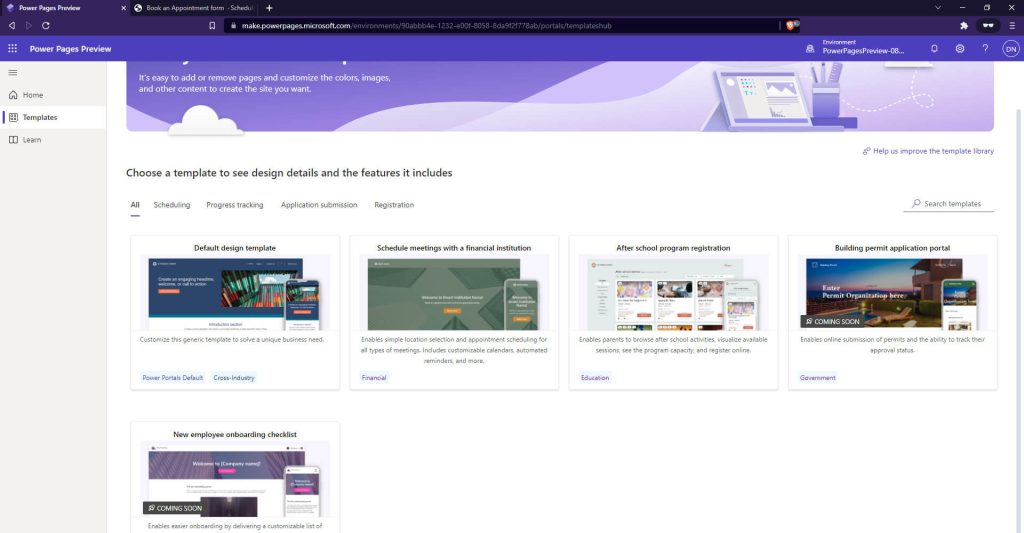Open the tab search dropdown arrow
The width and height of the screenshot is (1024, 533).
[937, 8]
